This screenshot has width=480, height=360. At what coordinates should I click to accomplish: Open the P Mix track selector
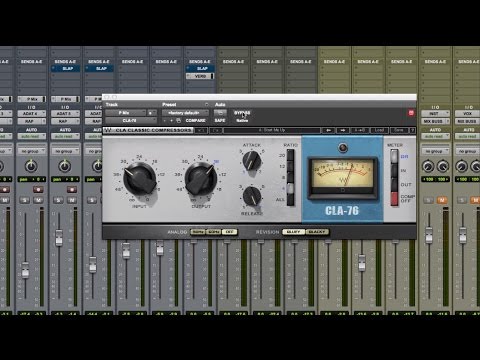tap(126, 113)
